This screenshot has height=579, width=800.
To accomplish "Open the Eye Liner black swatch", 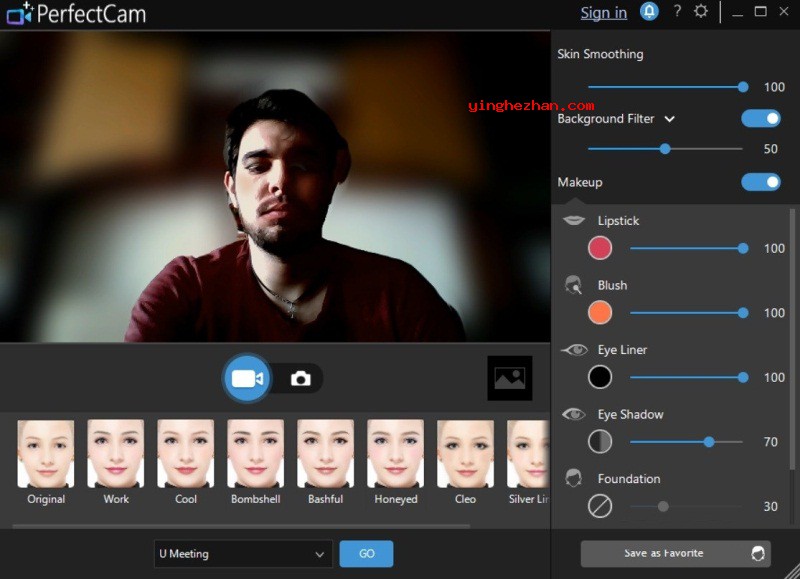I will click(x=599, y=377).
